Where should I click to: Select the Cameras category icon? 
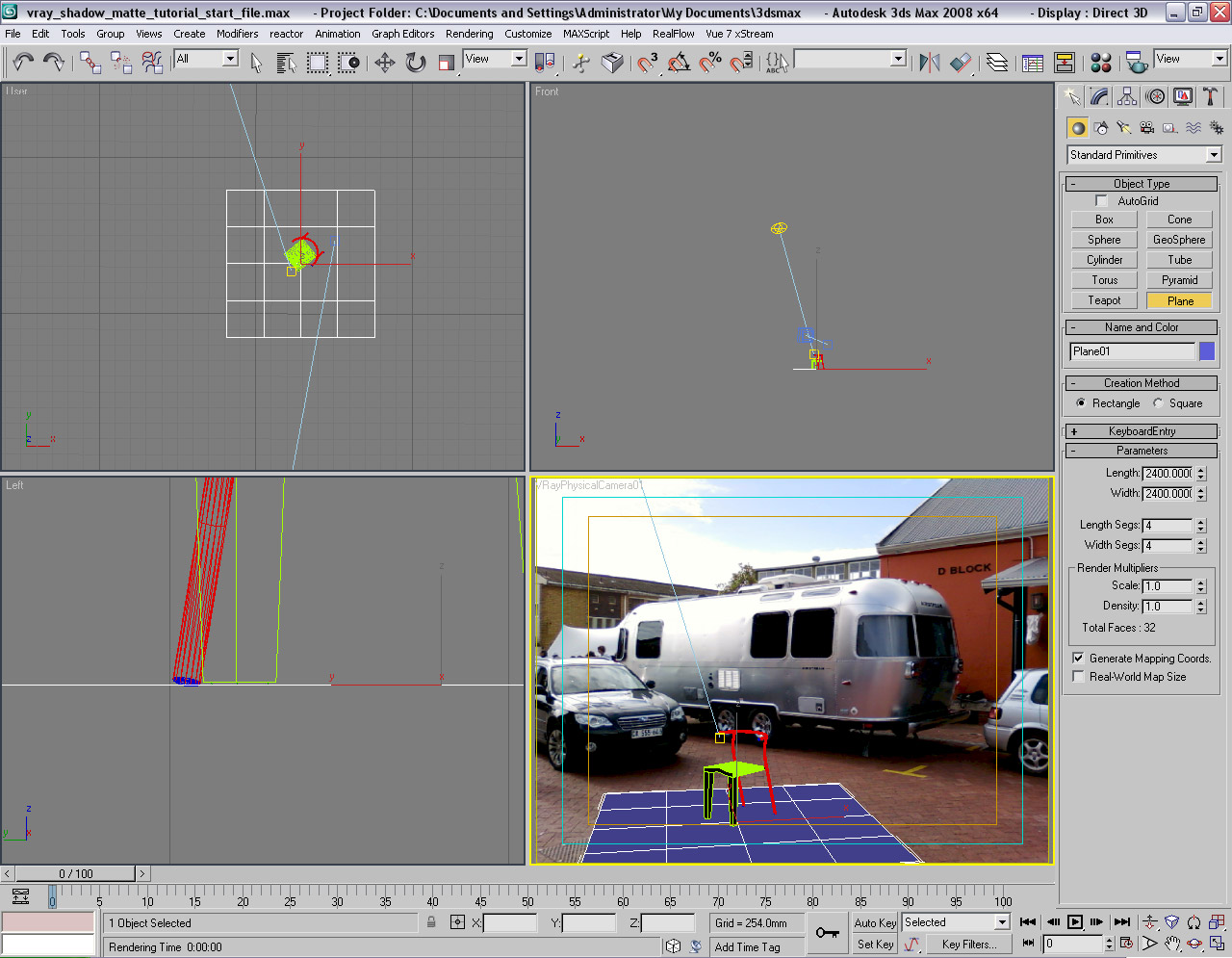point(1147,127)
